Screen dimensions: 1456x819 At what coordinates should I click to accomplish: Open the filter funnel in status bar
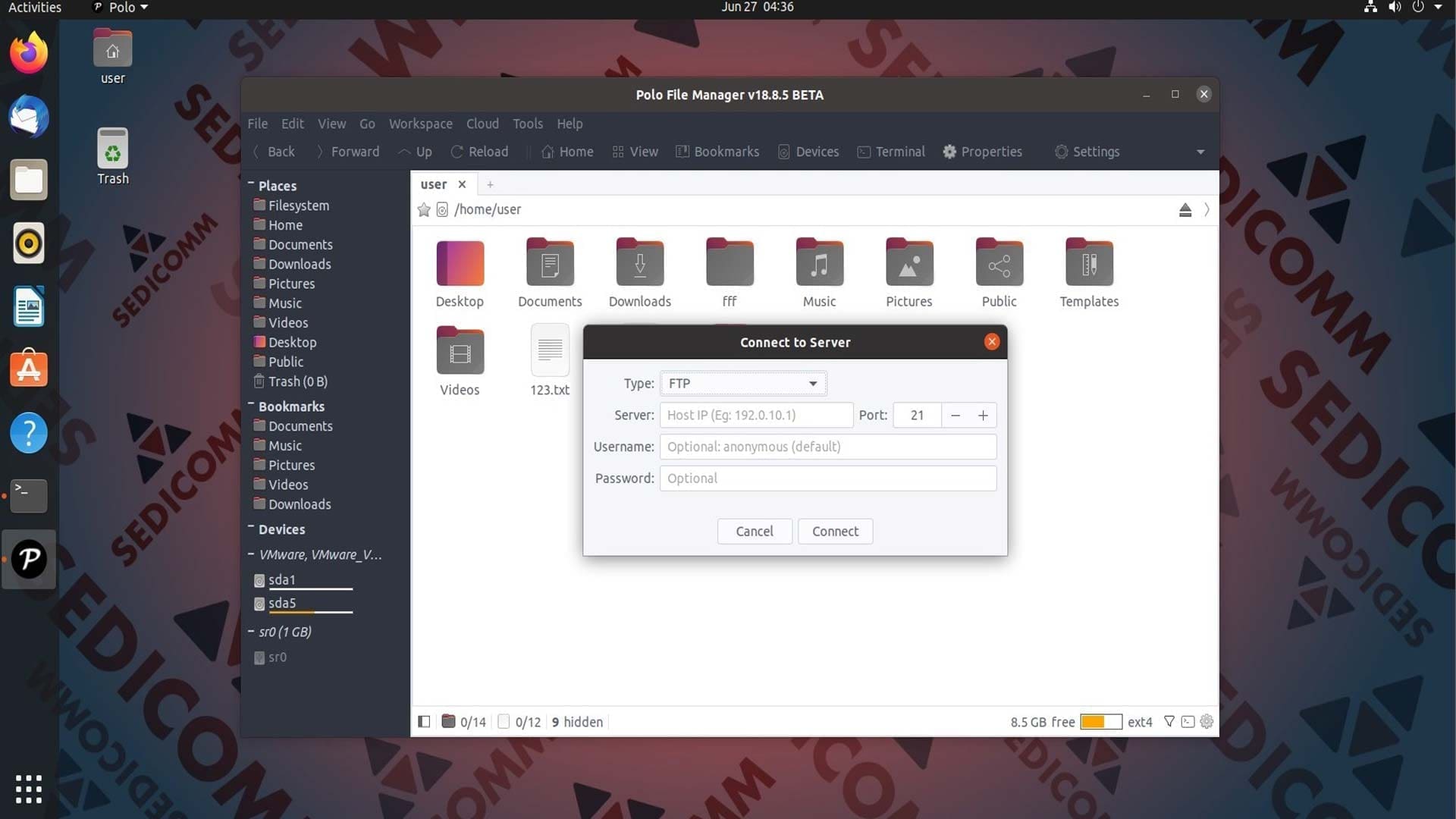[1169, 722]
